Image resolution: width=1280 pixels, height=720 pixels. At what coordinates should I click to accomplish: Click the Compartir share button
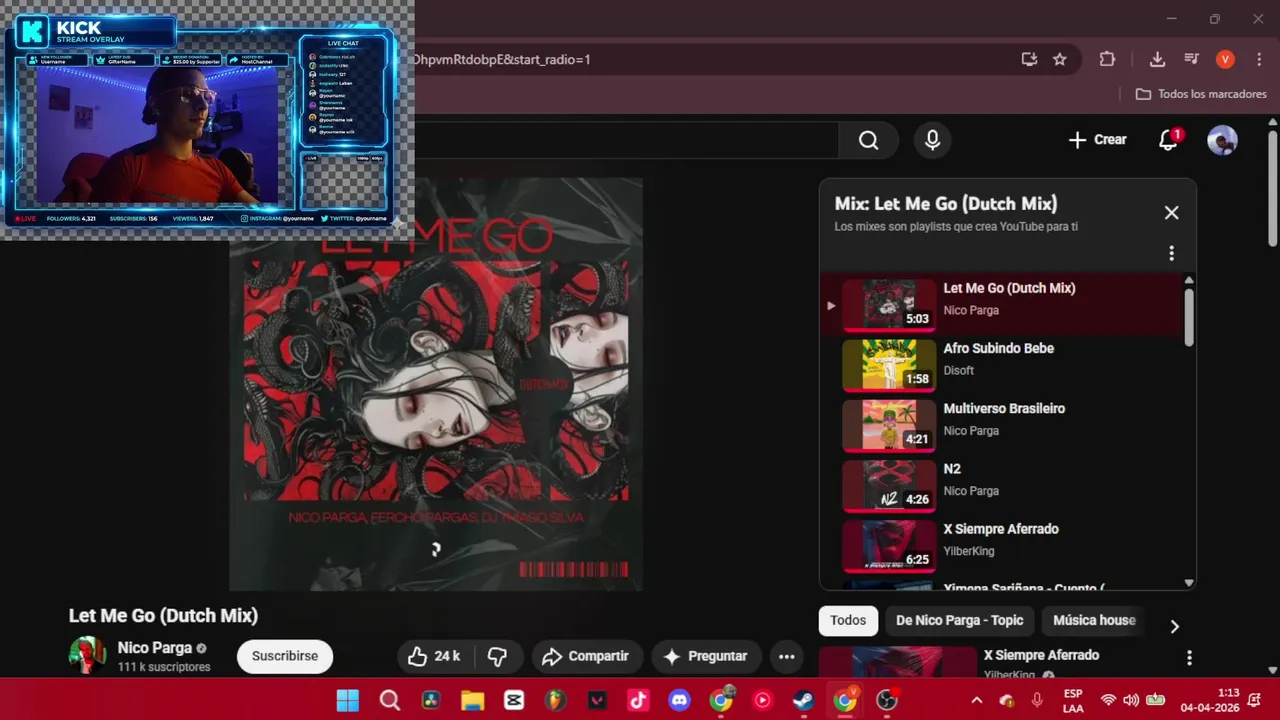[x=586, y=656]
